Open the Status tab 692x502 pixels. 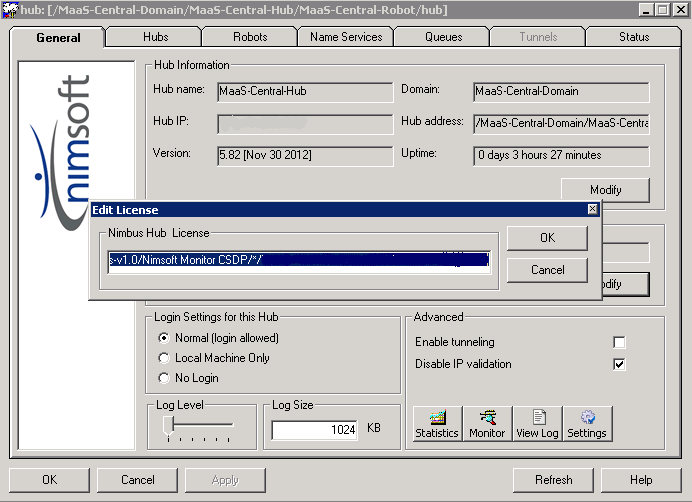tap(634, 37)
